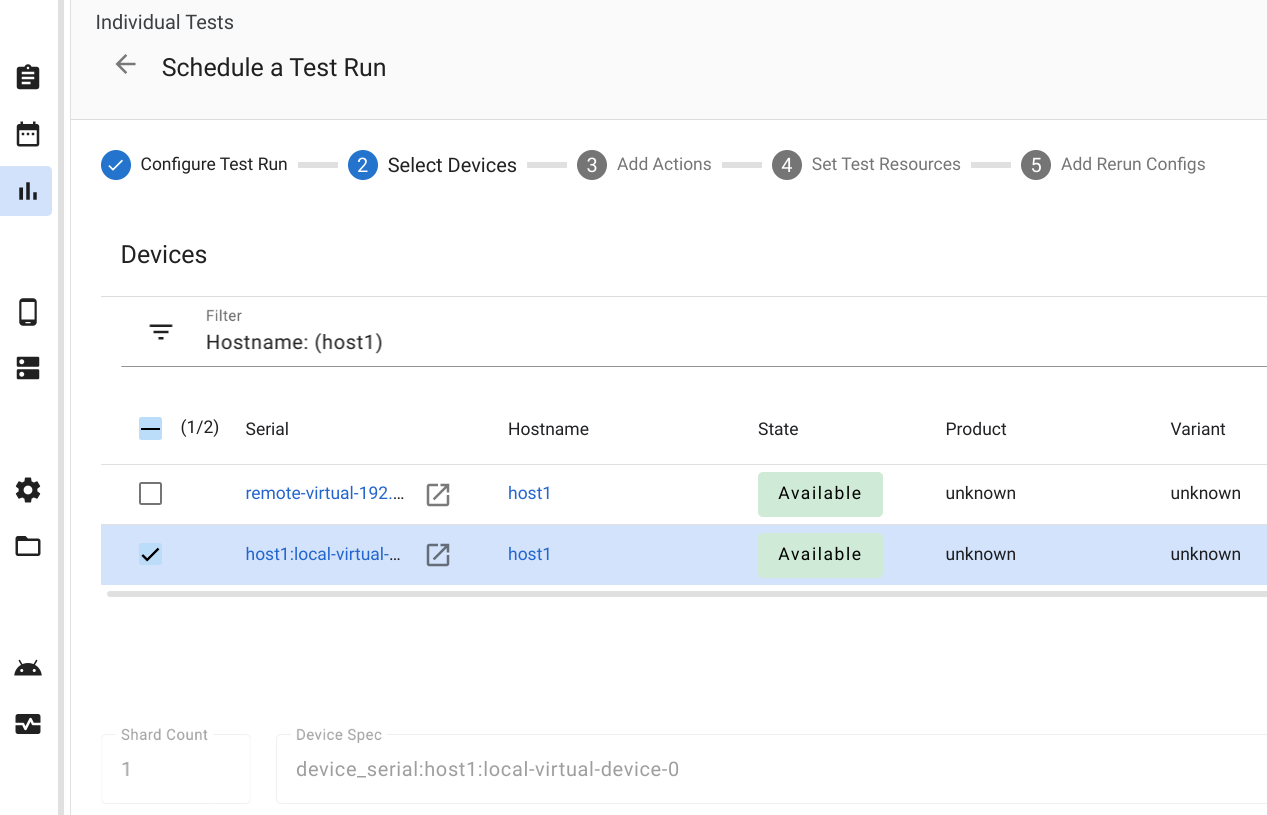
Task: Check the remote-virtual-192 device checkbox
Action: click(x=150, y=493)
